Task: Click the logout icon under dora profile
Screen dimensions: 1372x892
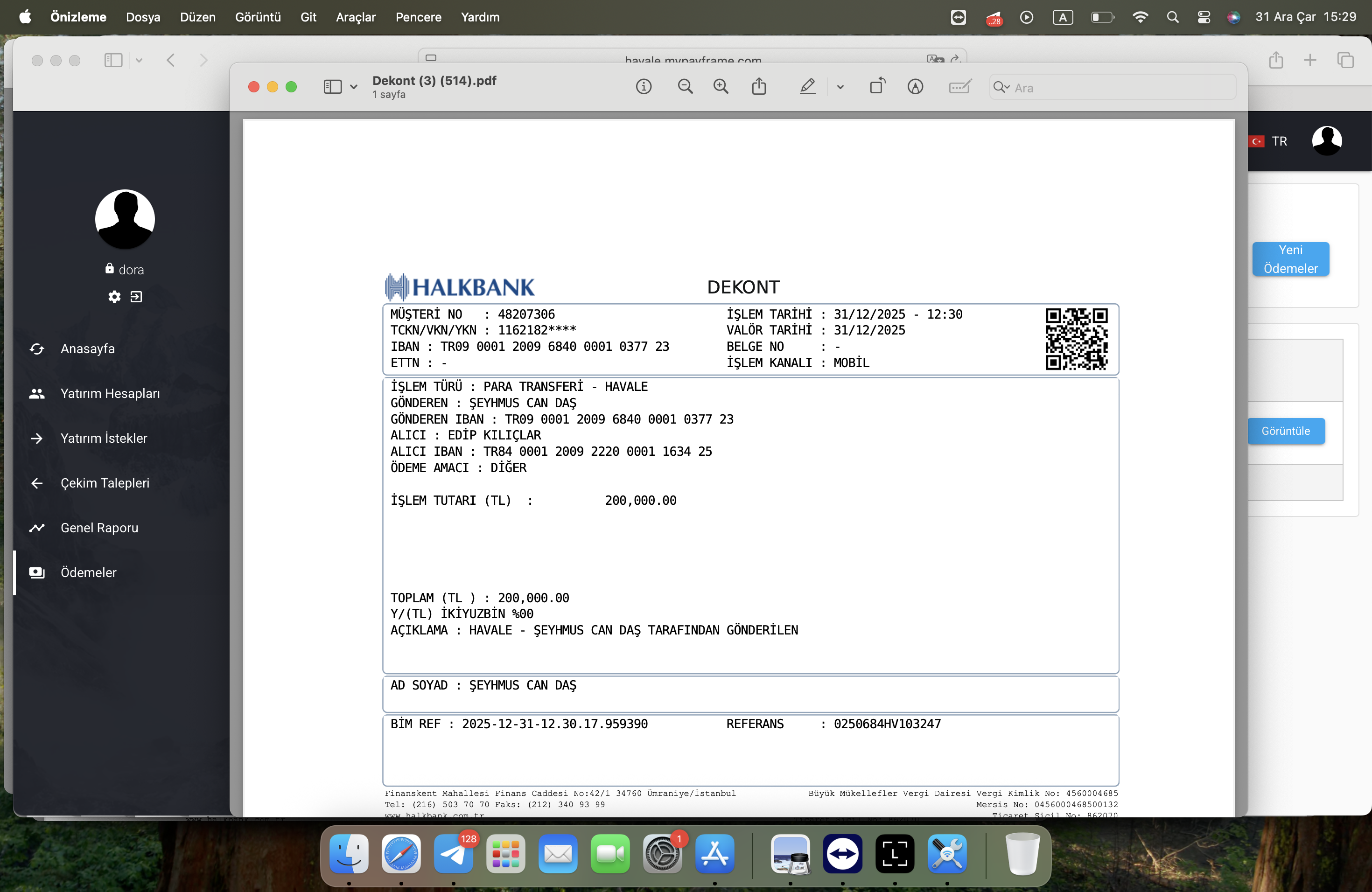Action: pos(136,297)
